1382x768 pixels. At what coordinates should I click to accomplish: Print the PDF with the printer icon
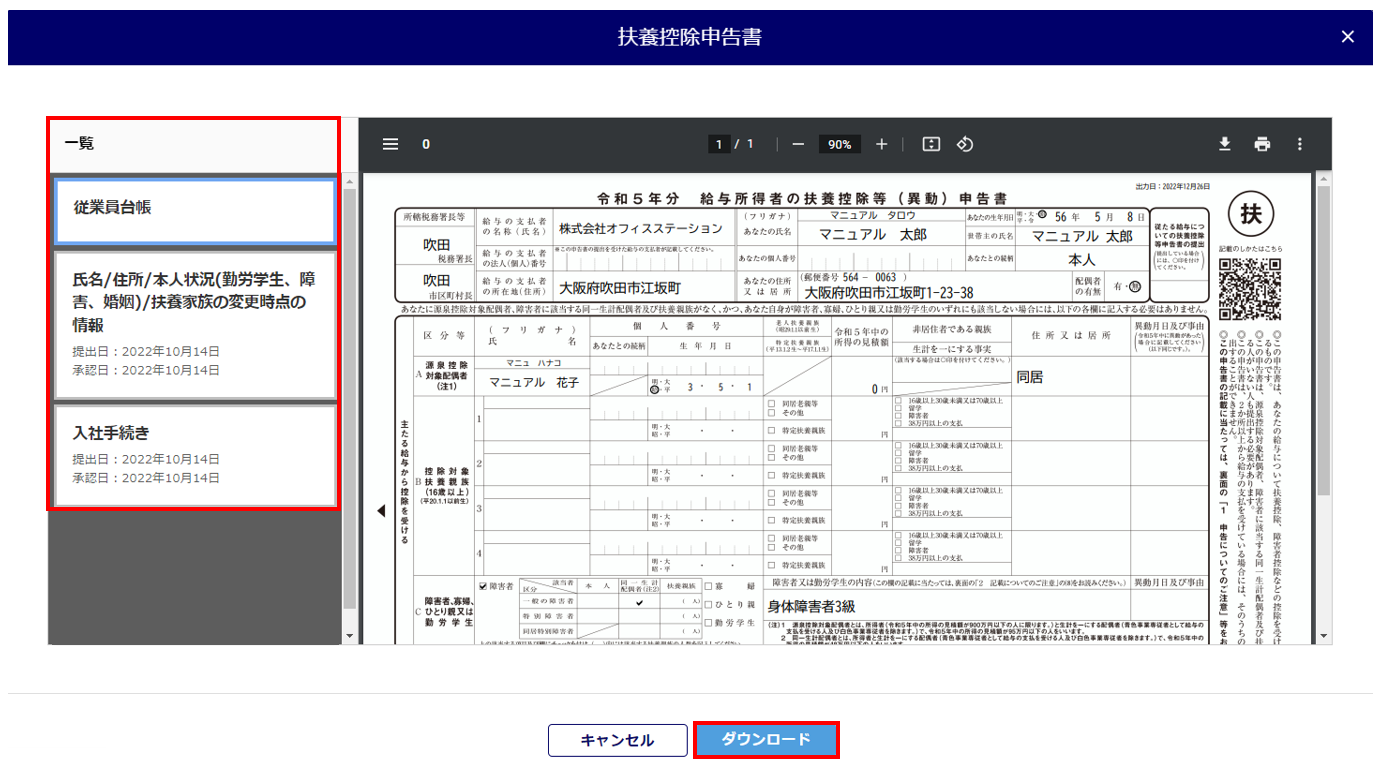pyautogui.click(x=1262, y=144)
